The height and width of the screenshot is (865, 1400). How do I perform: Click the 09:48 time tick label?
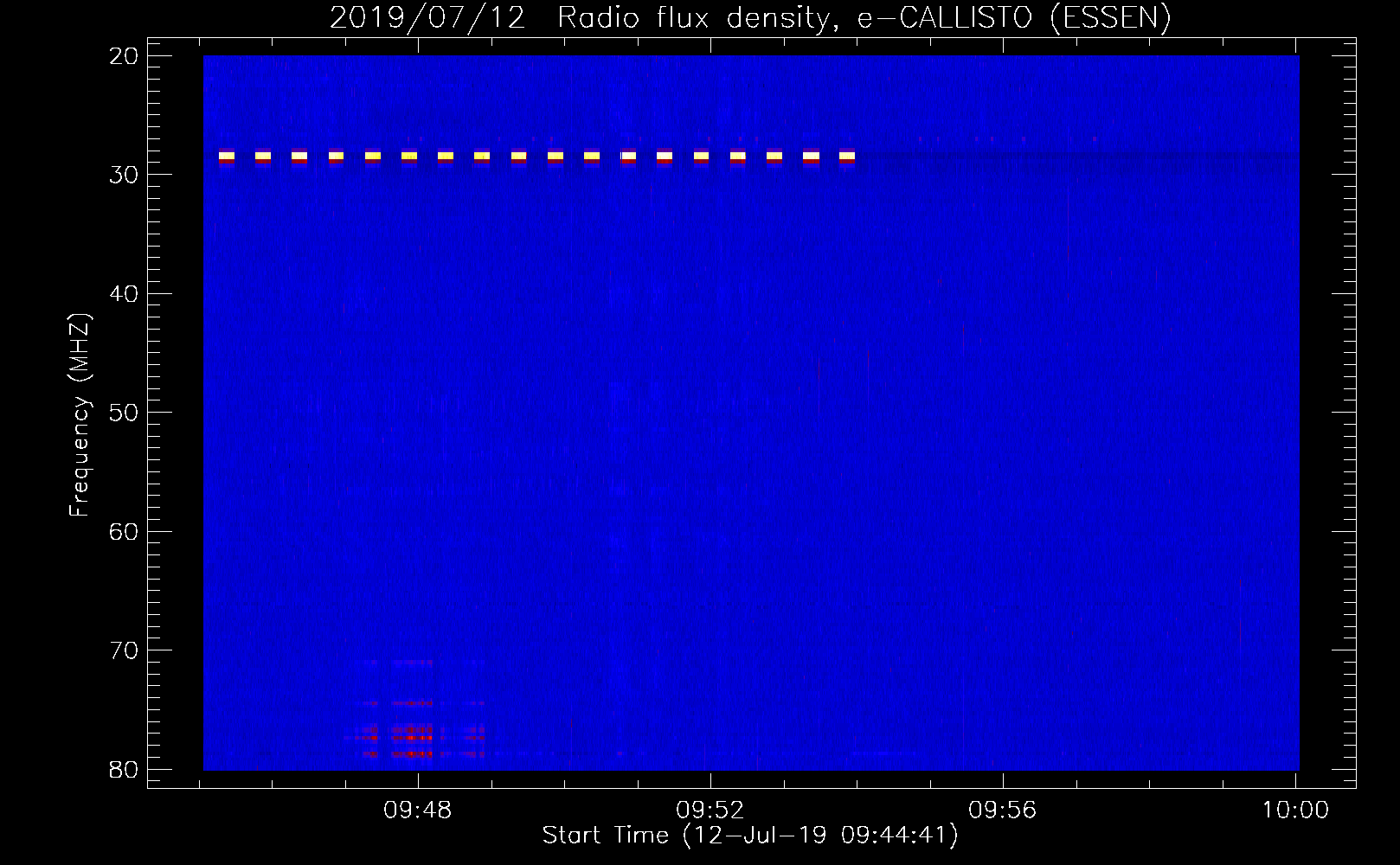418,811
